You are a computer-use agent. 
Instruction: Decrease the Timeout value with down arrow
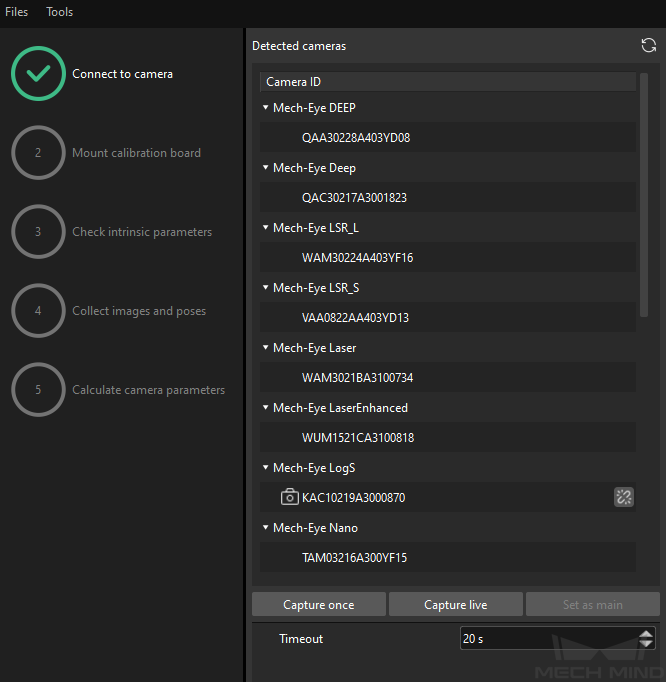(646, 643)
